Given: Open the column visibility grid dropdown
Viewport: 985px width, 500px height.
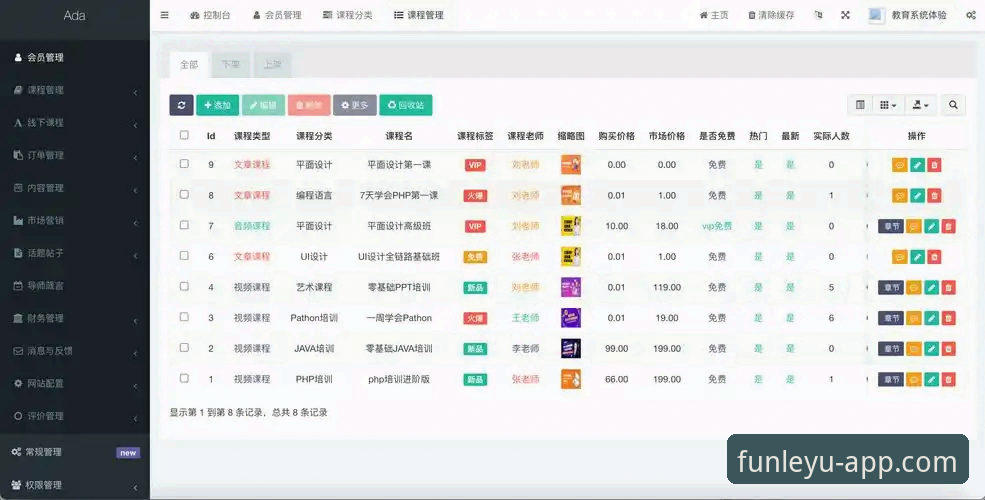Looking at the screenshot, I should click(888, 105).
